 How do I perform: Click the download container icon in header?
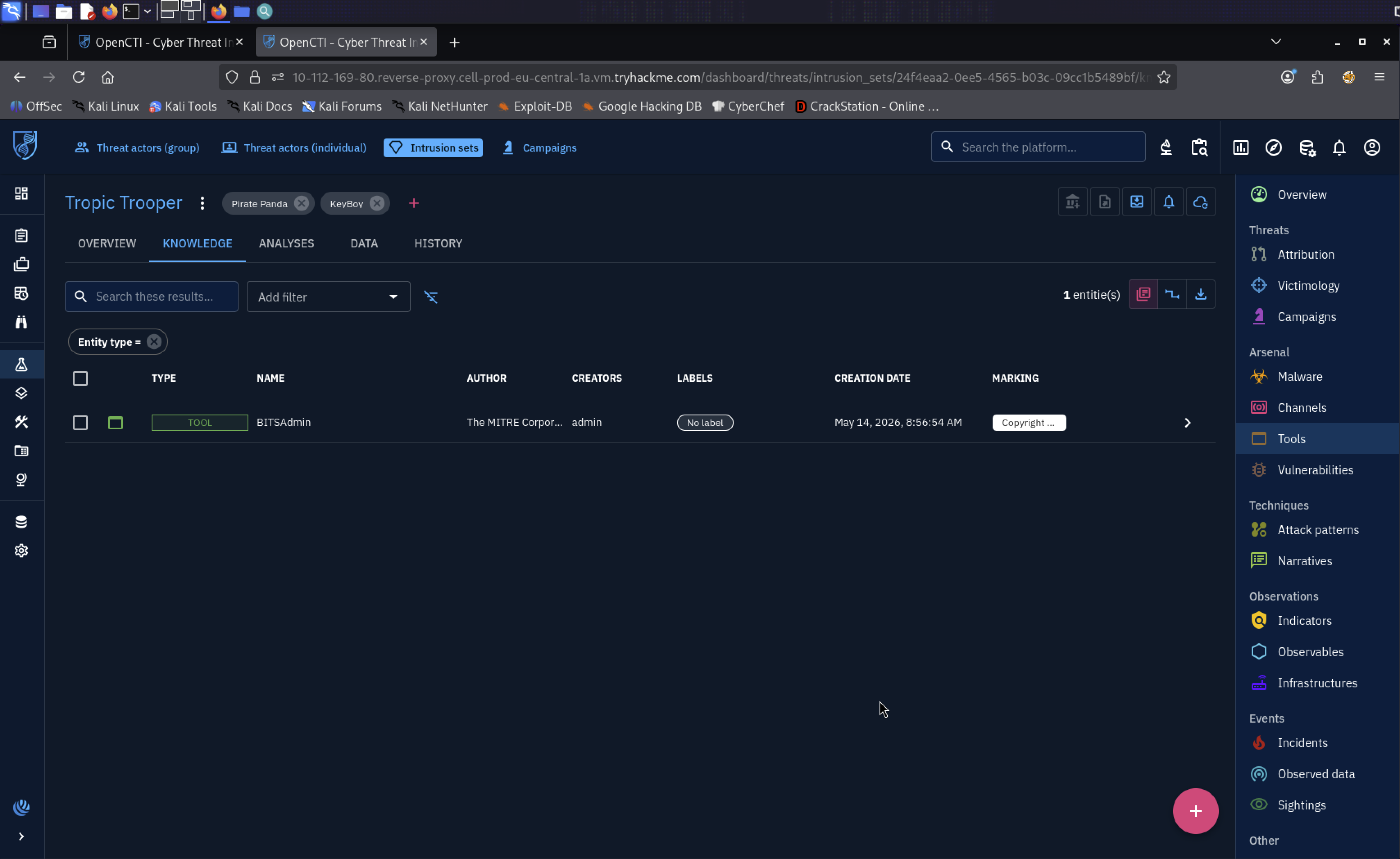point(1137,202)
